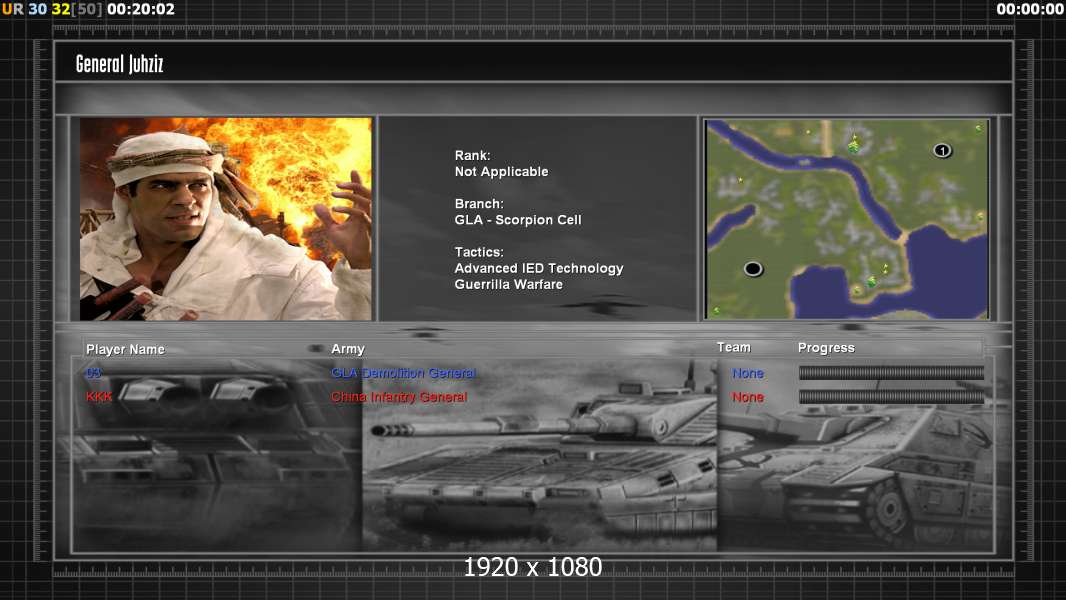Click the 'Player Name' column header
This screenshot has width=1066, height=600.
tap(125, 349)
